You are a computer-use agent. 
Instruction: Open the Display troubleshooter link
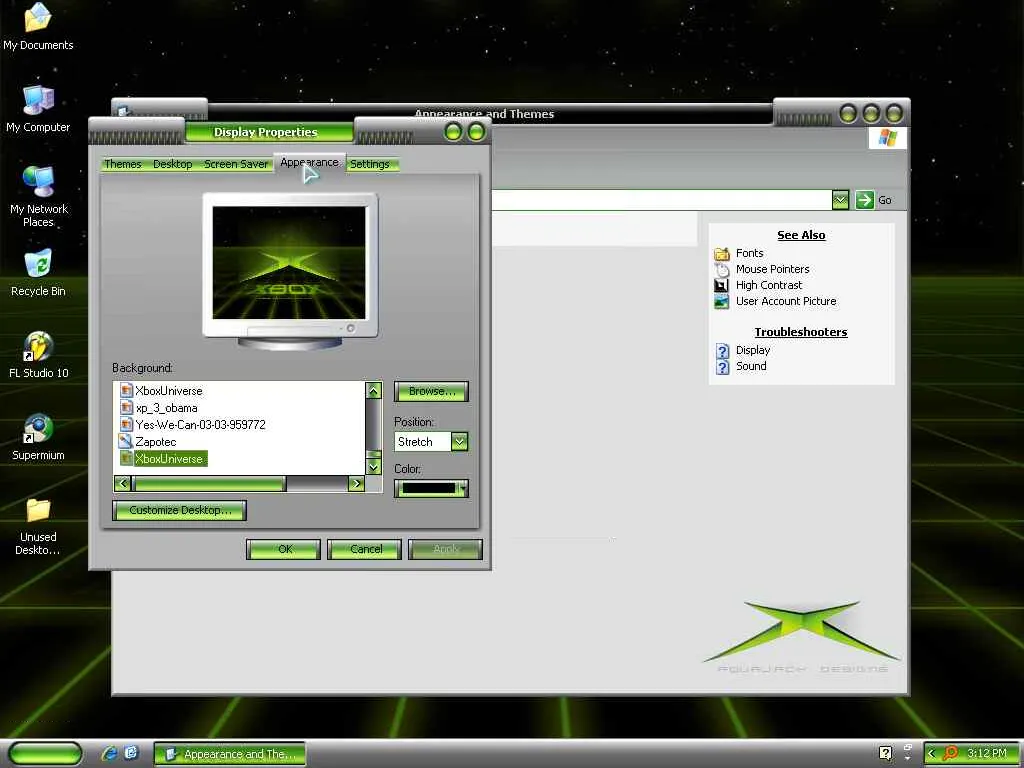(x=753, y=350)
